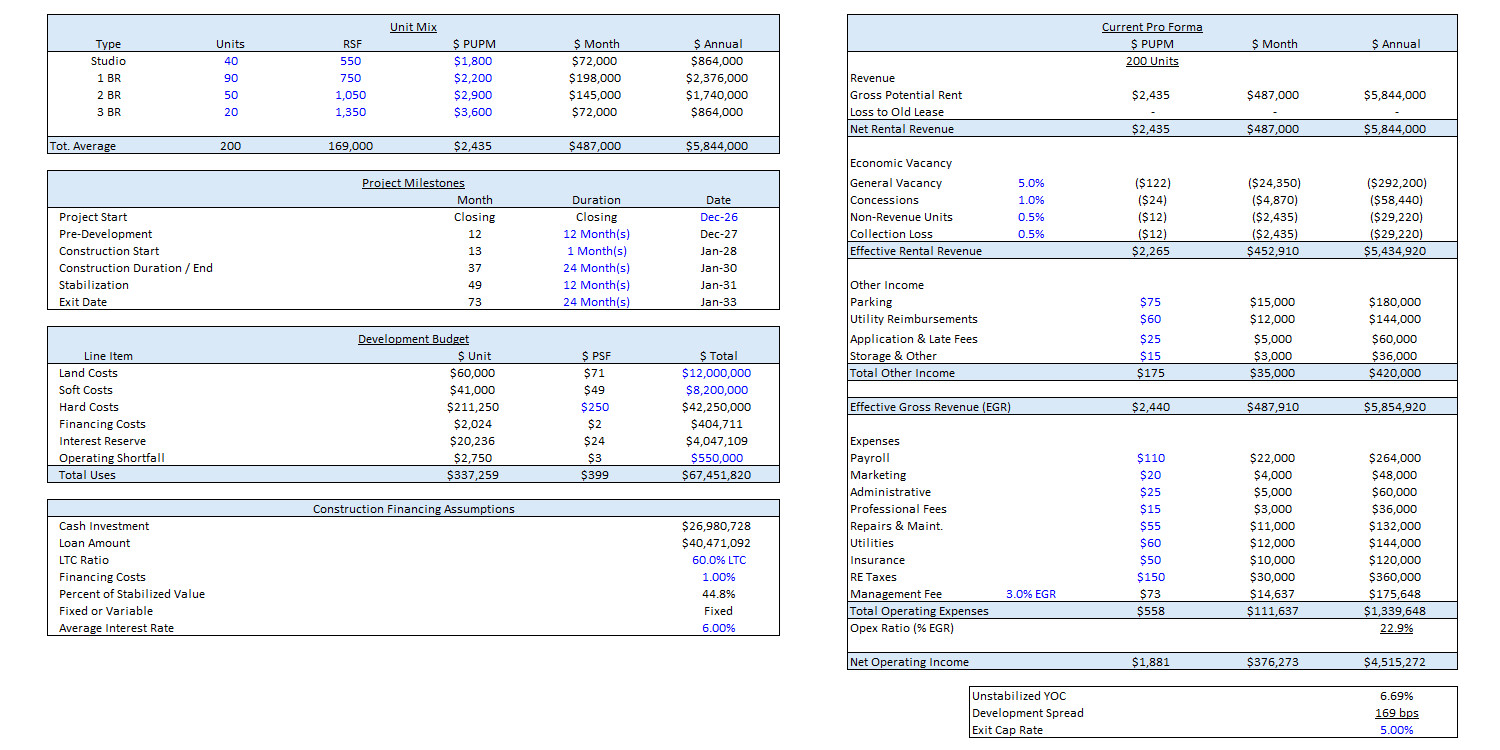1500x750 pixels.
Task: Click the Pre-Development duration "12 Month(s)"
Action: 596,234
